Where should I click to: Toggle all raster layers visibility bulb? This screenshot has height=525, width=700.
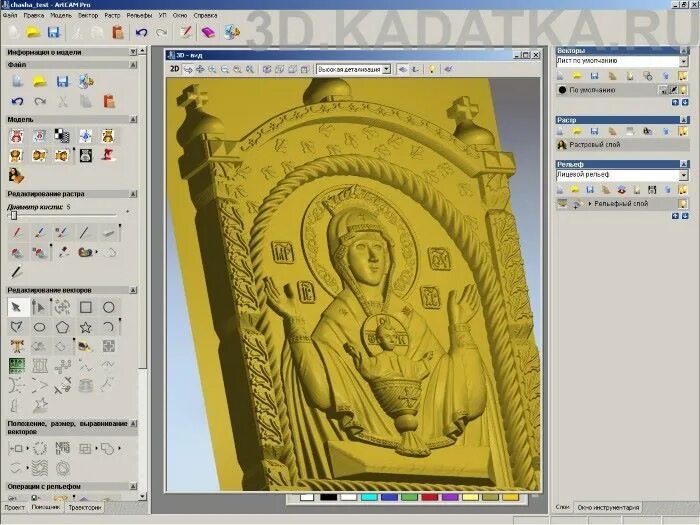tap(683, 131)
